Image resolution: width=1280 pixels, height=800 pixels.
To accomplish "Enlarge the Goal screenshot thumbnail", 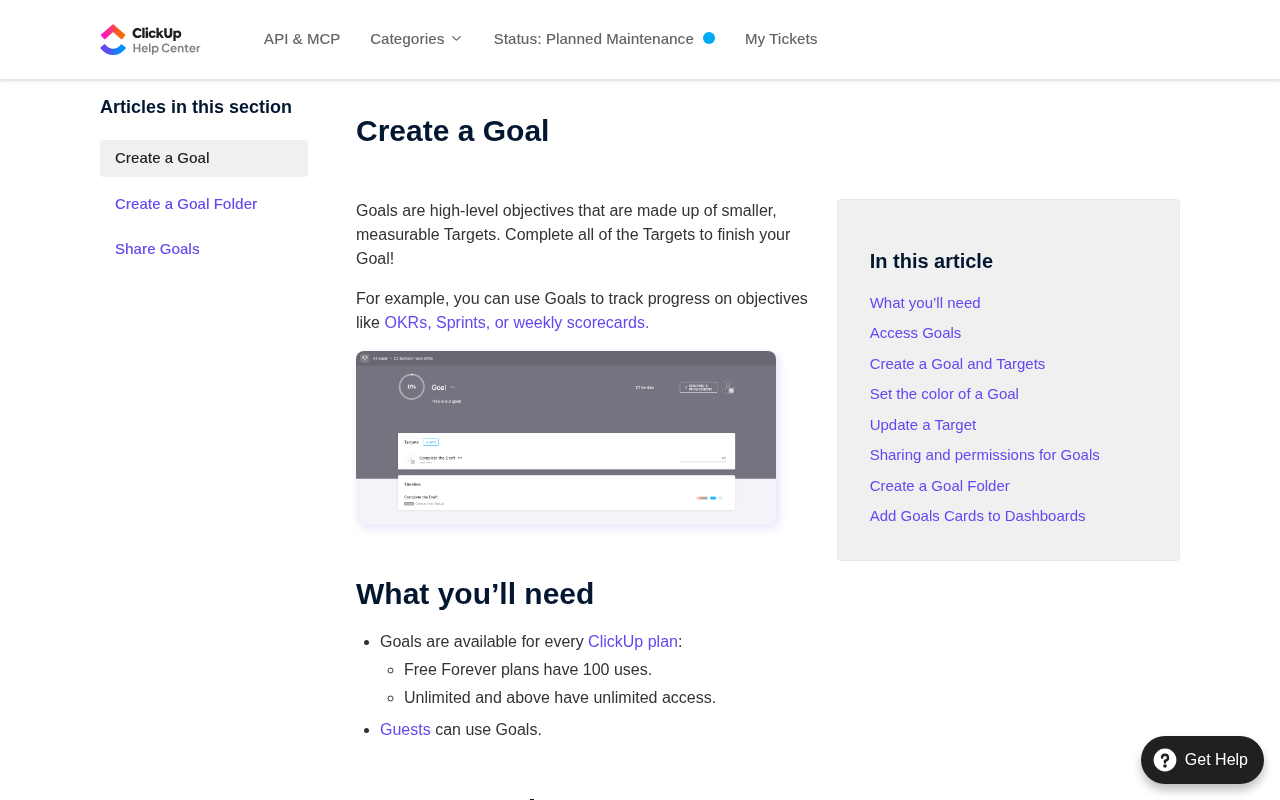I will [x=566, y=438].
